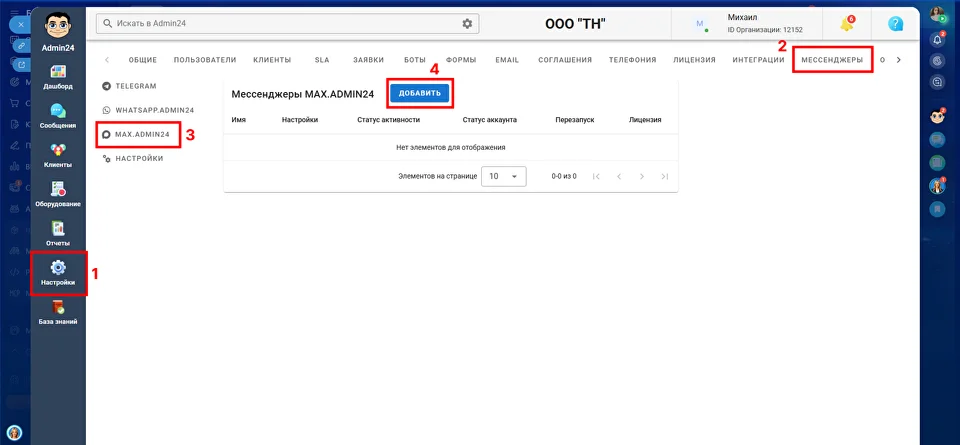Click the ООО "ТН" organization title
The image size is (960, 445).
click(x=576, y=24)
